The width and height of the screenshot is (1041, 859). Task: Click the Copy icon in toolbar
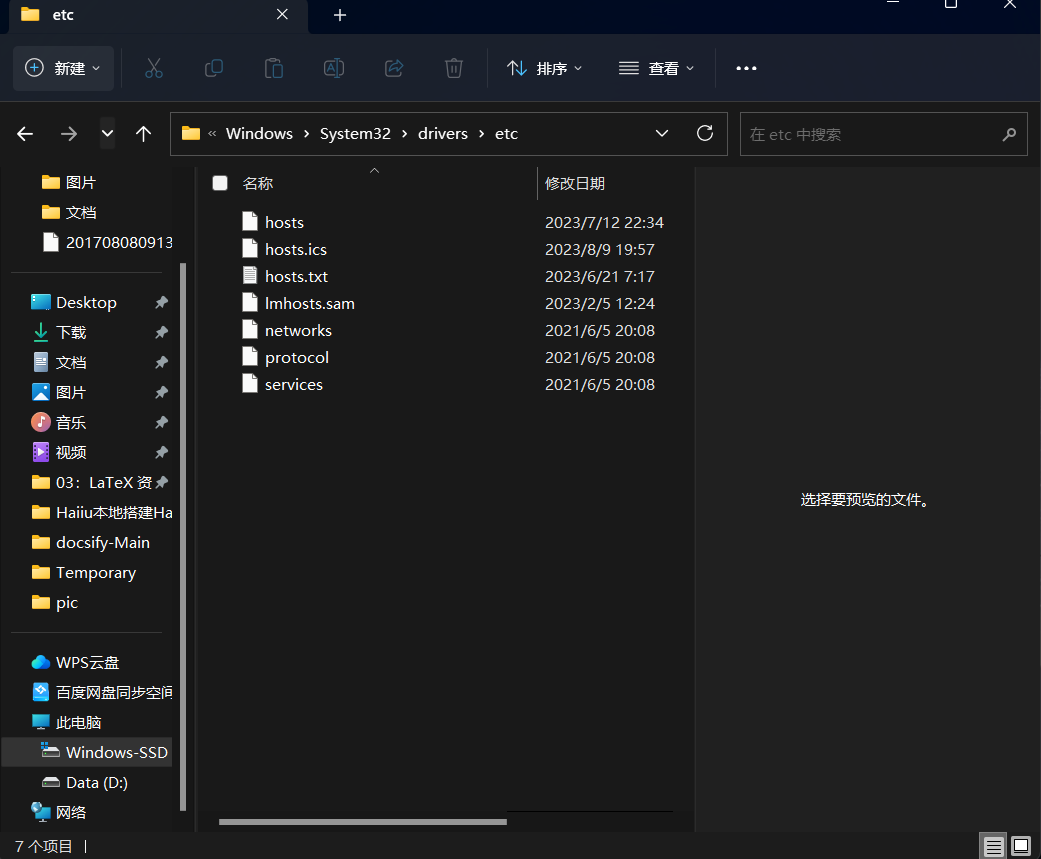click(213, 68)
